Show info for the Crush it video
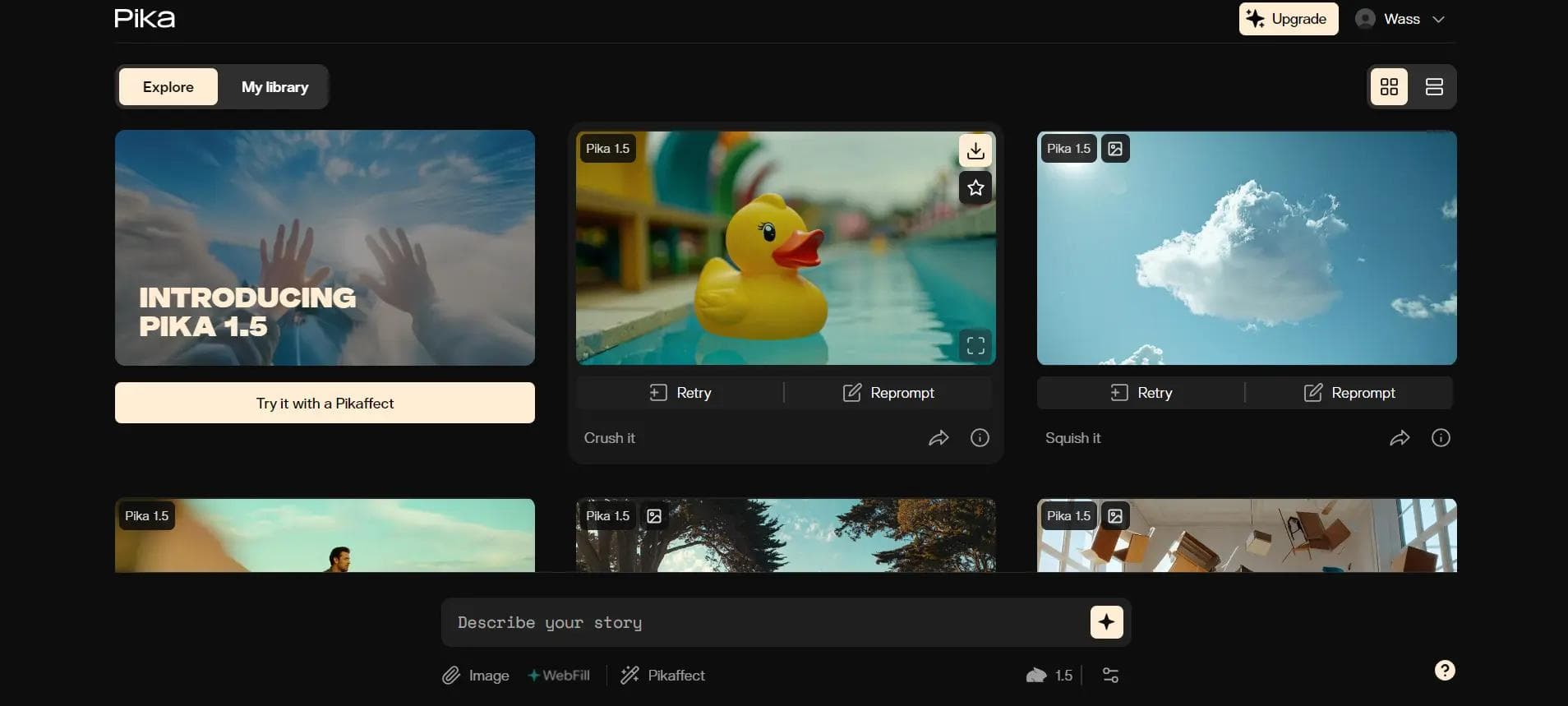 click(980, 438)
